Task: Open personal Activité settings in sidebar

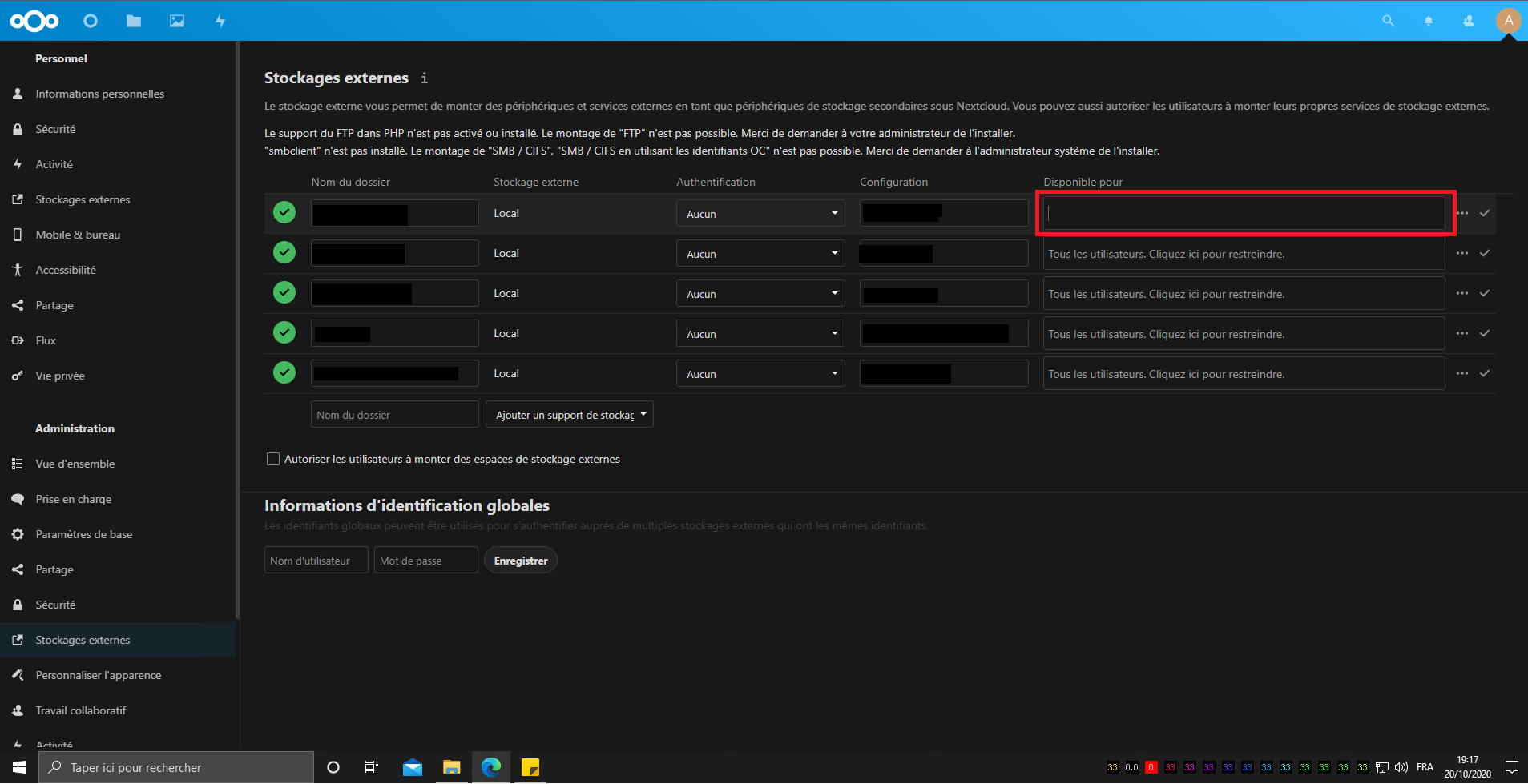Action: [x=54, y=164]
